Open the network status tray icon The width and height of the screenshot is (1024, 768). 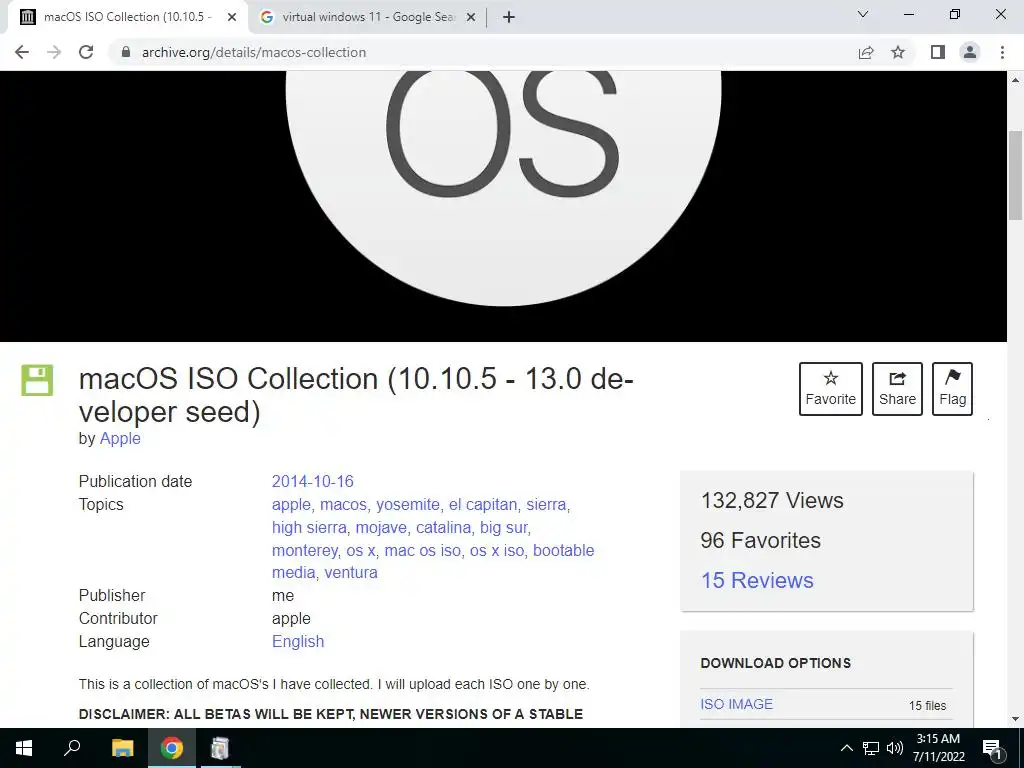[x=871, y=748]
